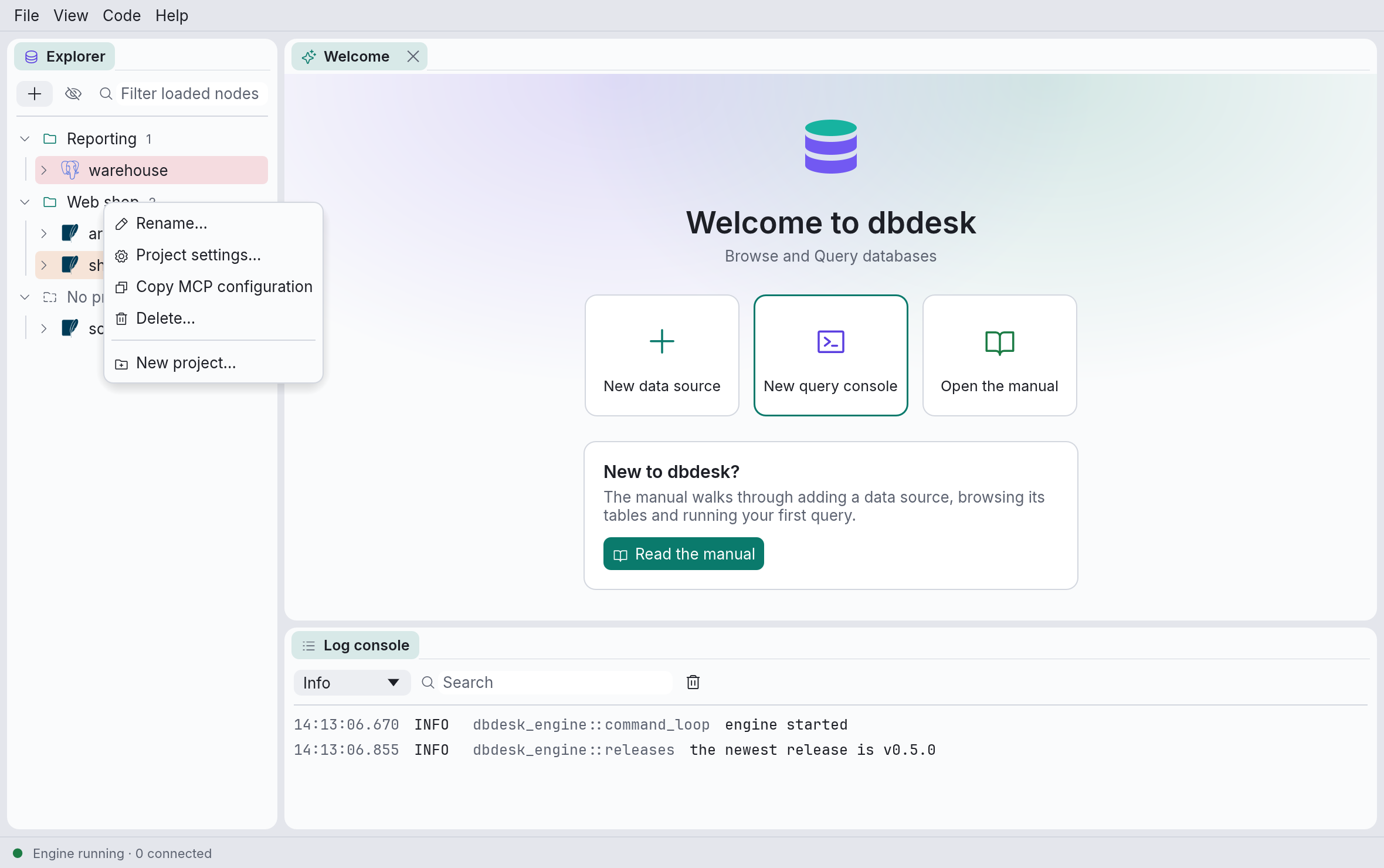The height and width of the screenshot is (868, 1384).
Task: Open the Code menu
Action: (121, 16)
